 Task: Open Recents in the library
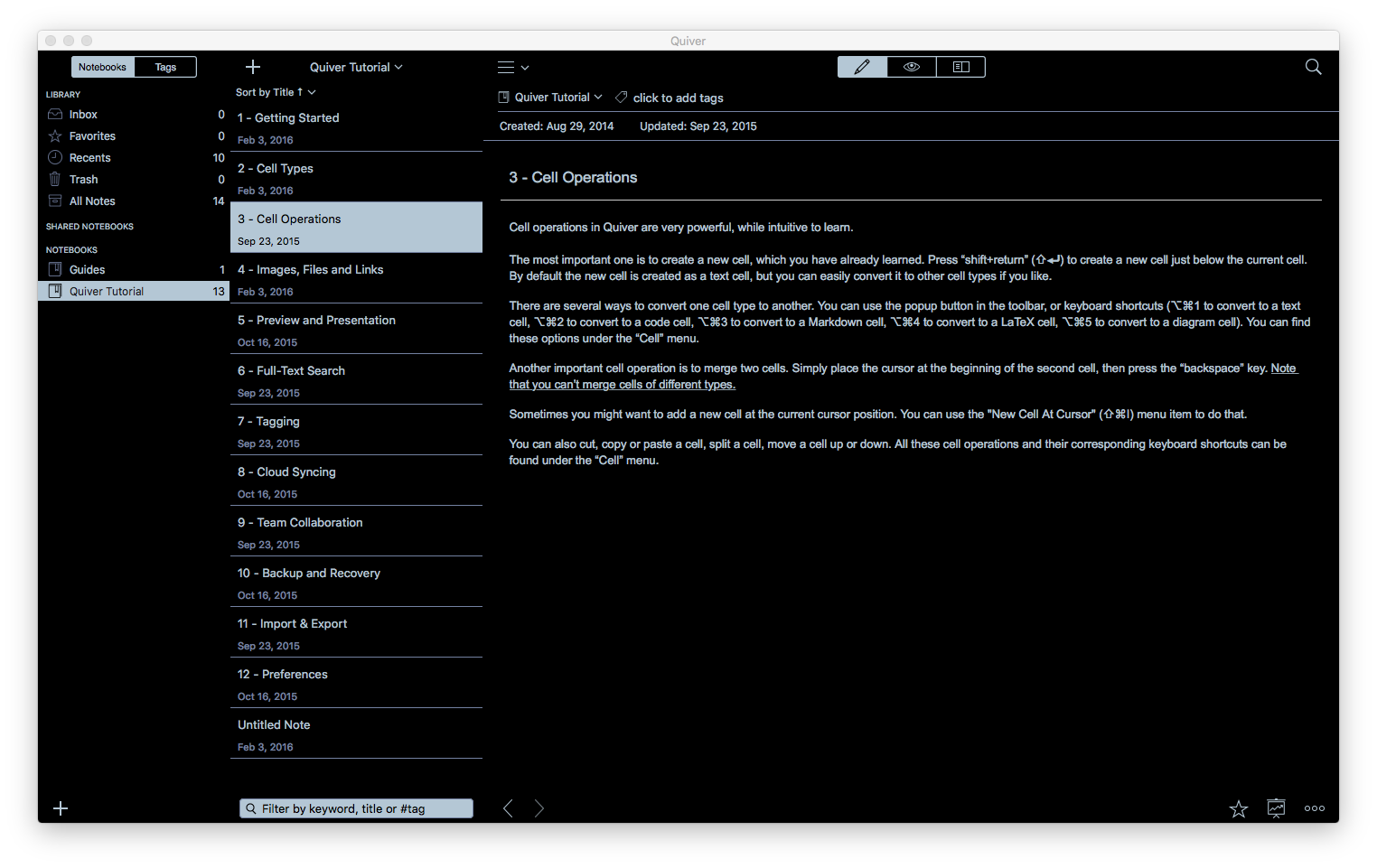pos(134,158)
